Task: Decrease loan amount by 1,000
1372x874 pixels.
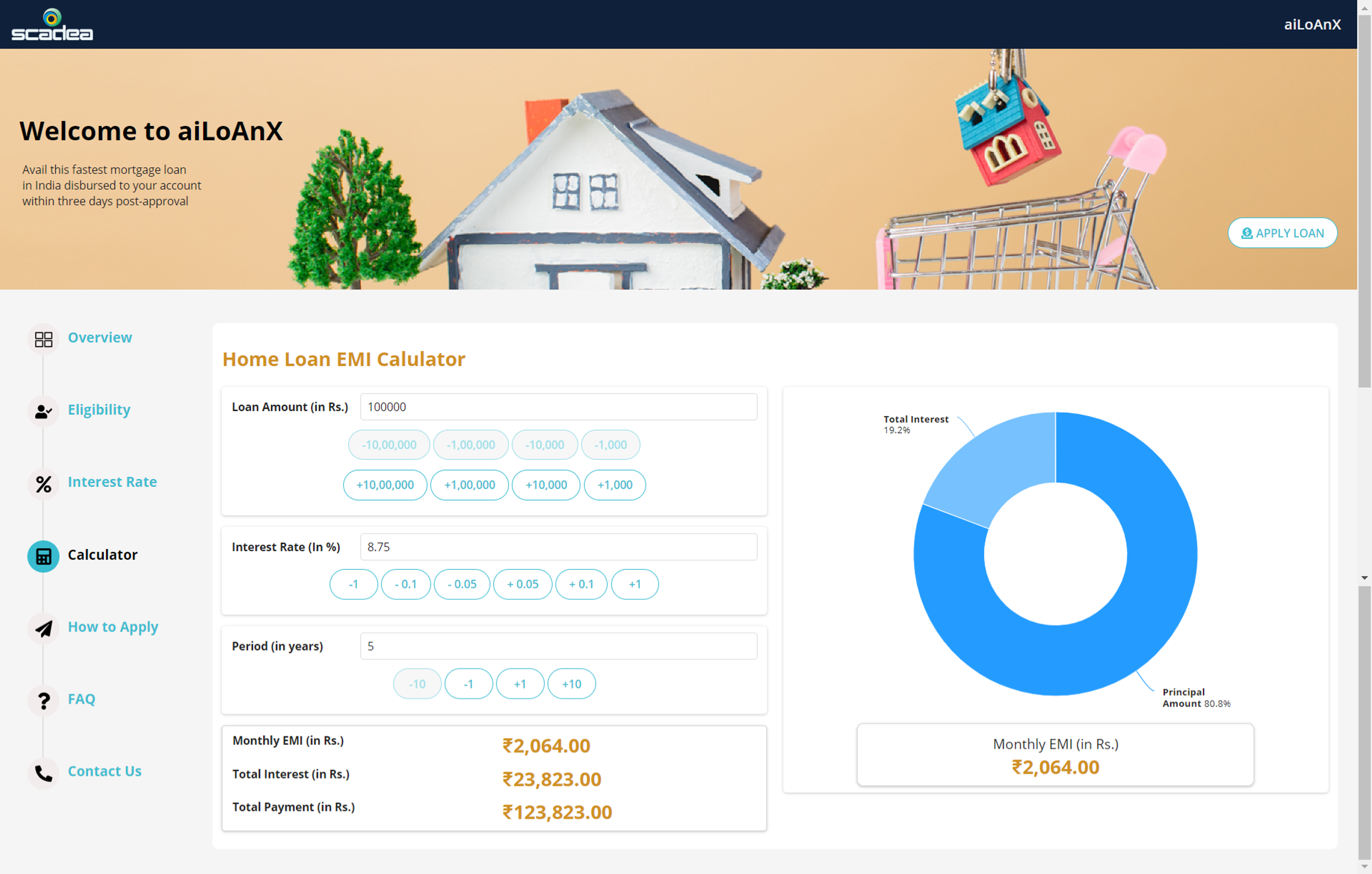Action: tap(610, 445)
